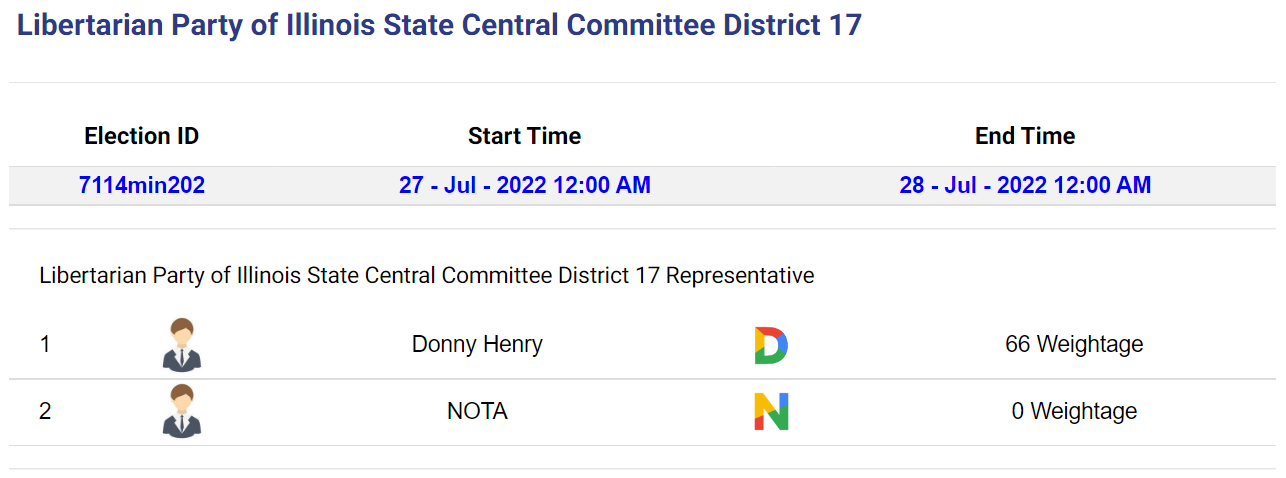Click the 66 Weightage result
The height and width of the screenshot is (478, 1286).
pos(1074,345)
